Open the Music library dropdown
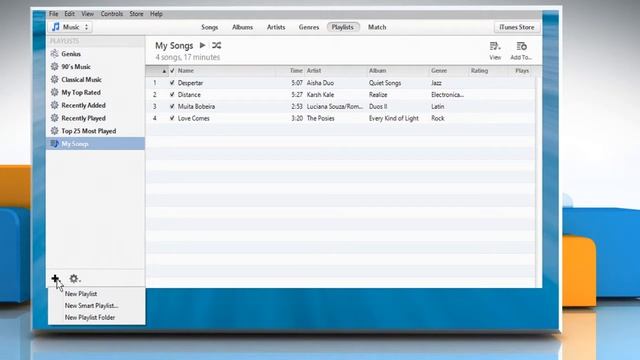Screen dimensions: 640x360 [x=71, y=27]
